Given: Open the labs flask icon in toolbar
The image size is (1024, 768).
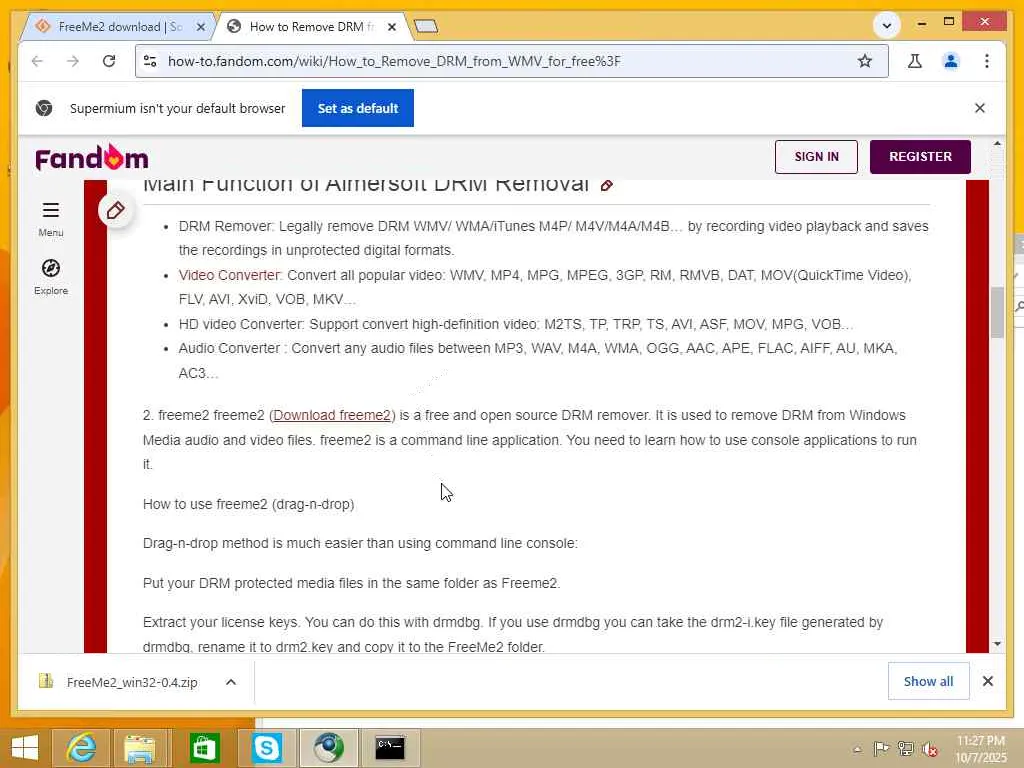Looking at the screenshot, I should (914, 61).
